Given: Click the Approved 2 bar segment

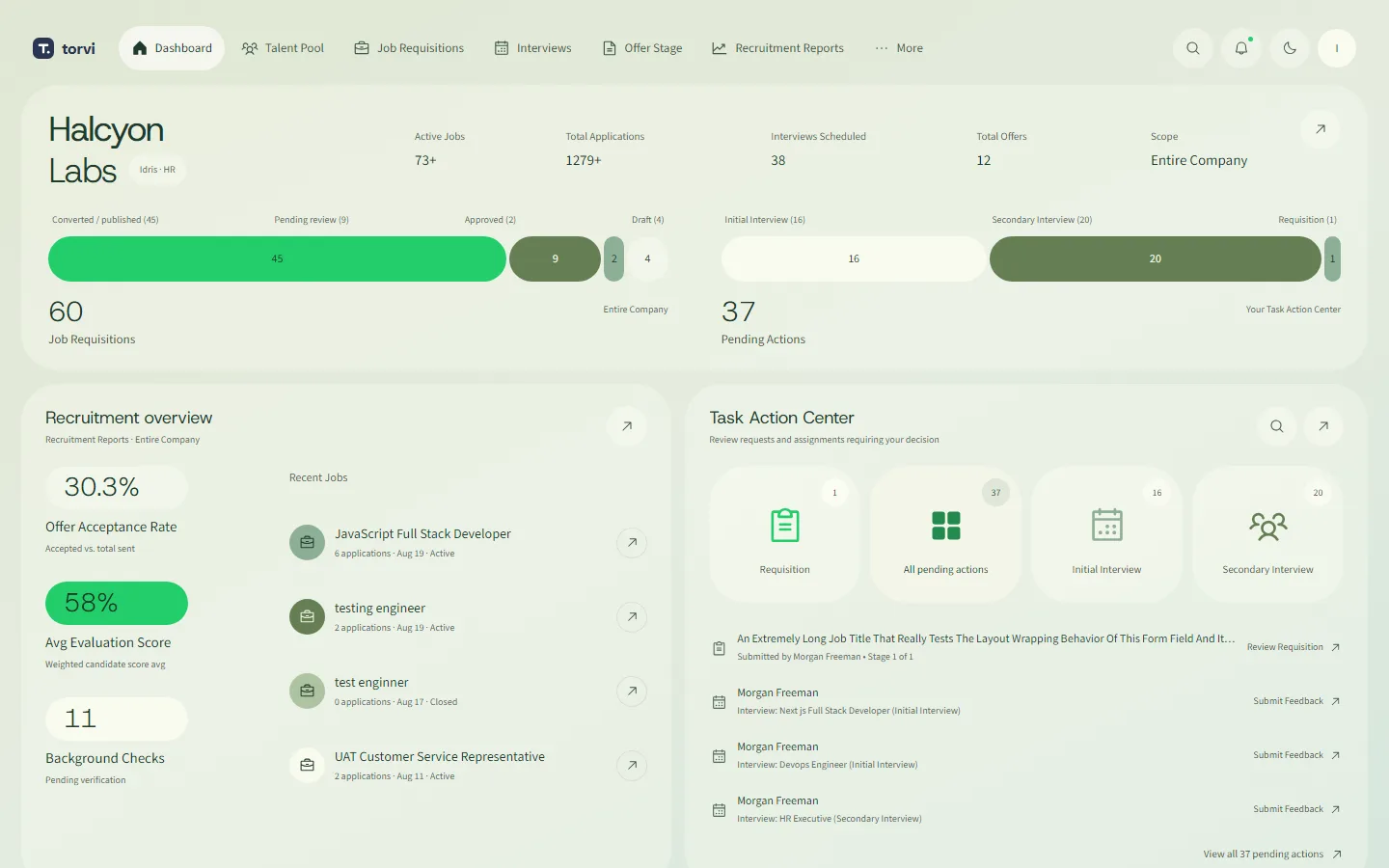Looking at the screenshot, I should 613,258.
